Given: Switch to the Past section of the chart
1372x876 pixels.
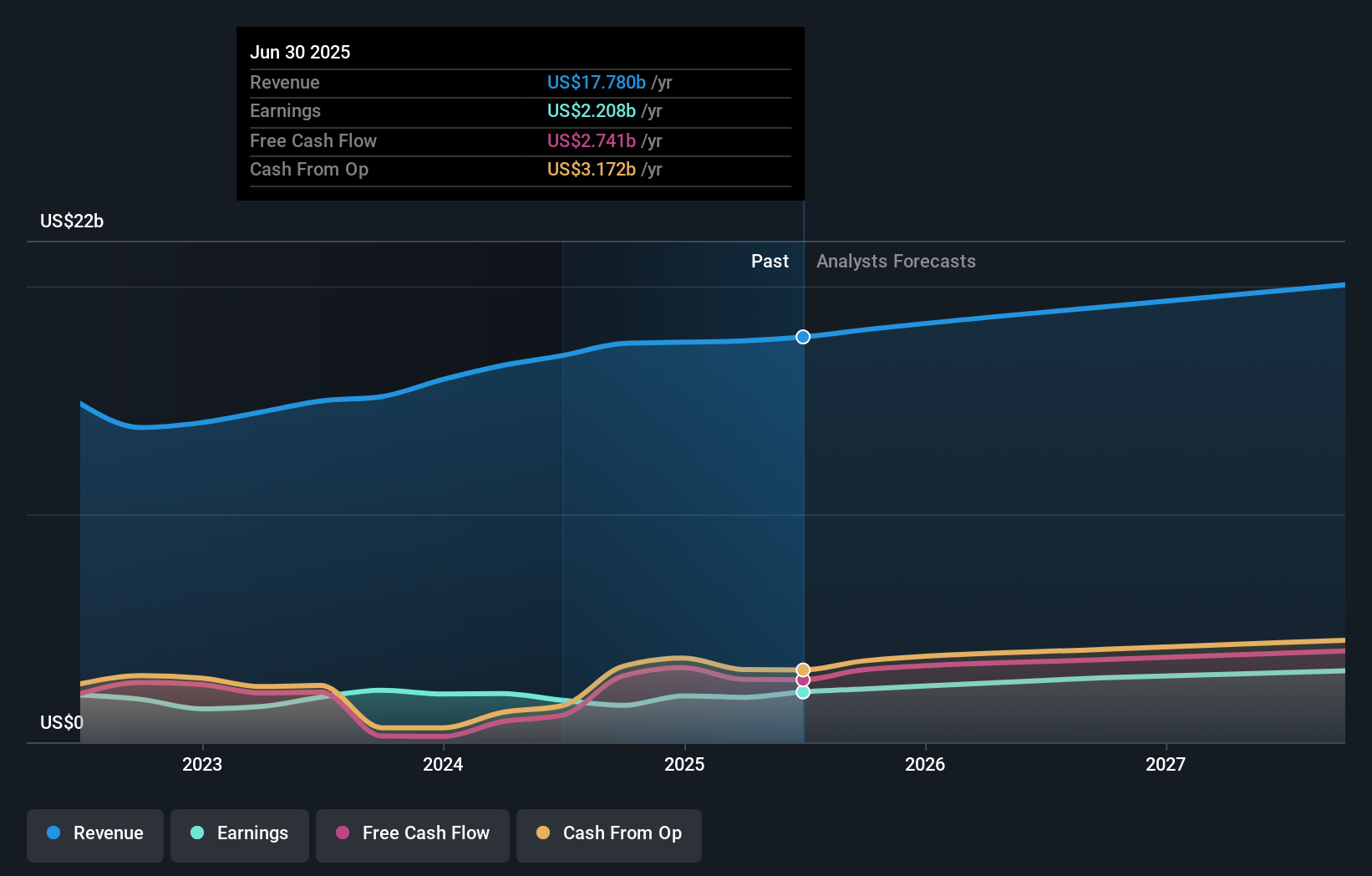Looking at the screenshot, I should click(770, 261).
